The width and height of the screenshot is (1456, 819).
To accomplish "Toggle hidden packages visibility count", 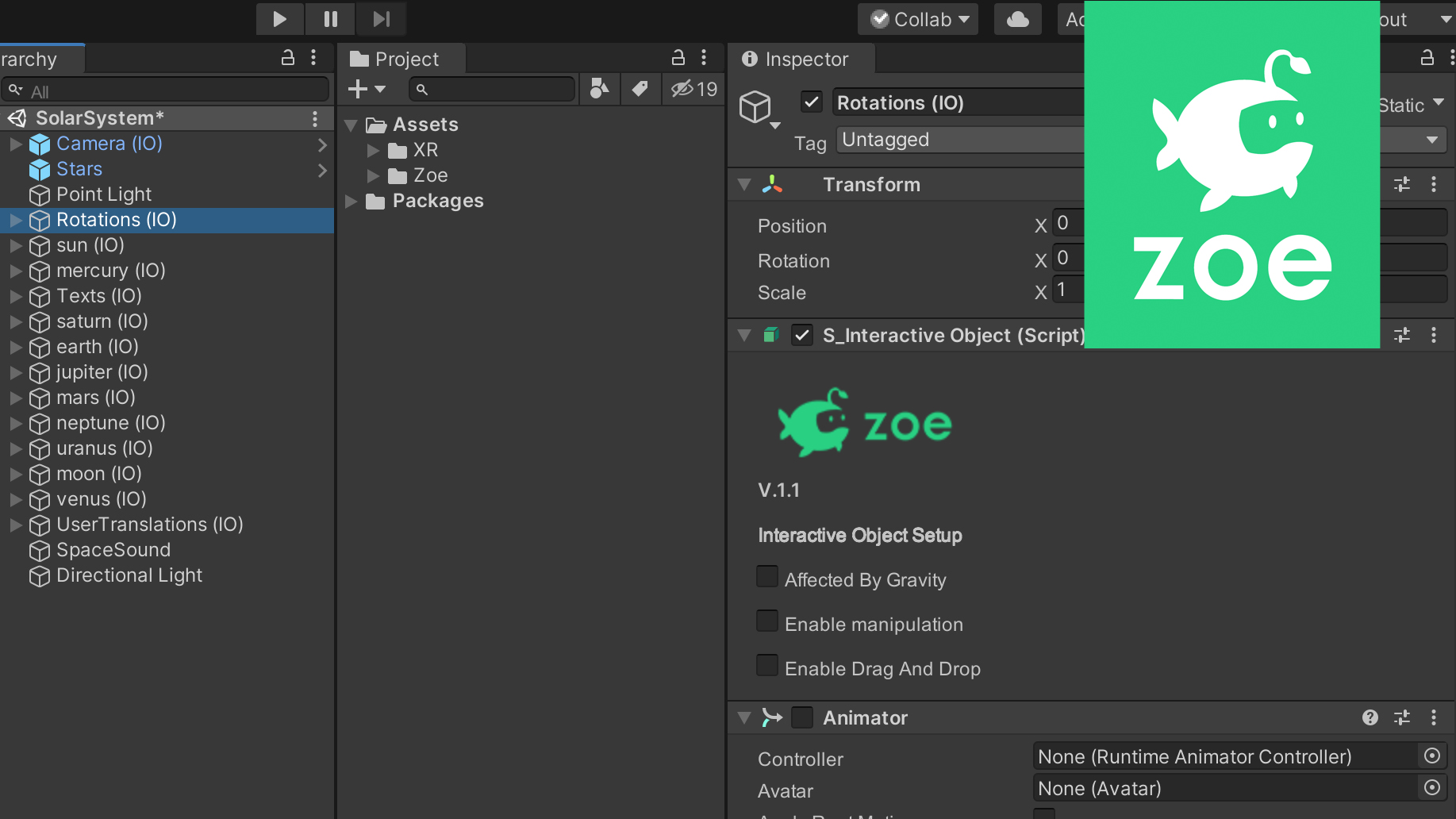I will [693, 89].
